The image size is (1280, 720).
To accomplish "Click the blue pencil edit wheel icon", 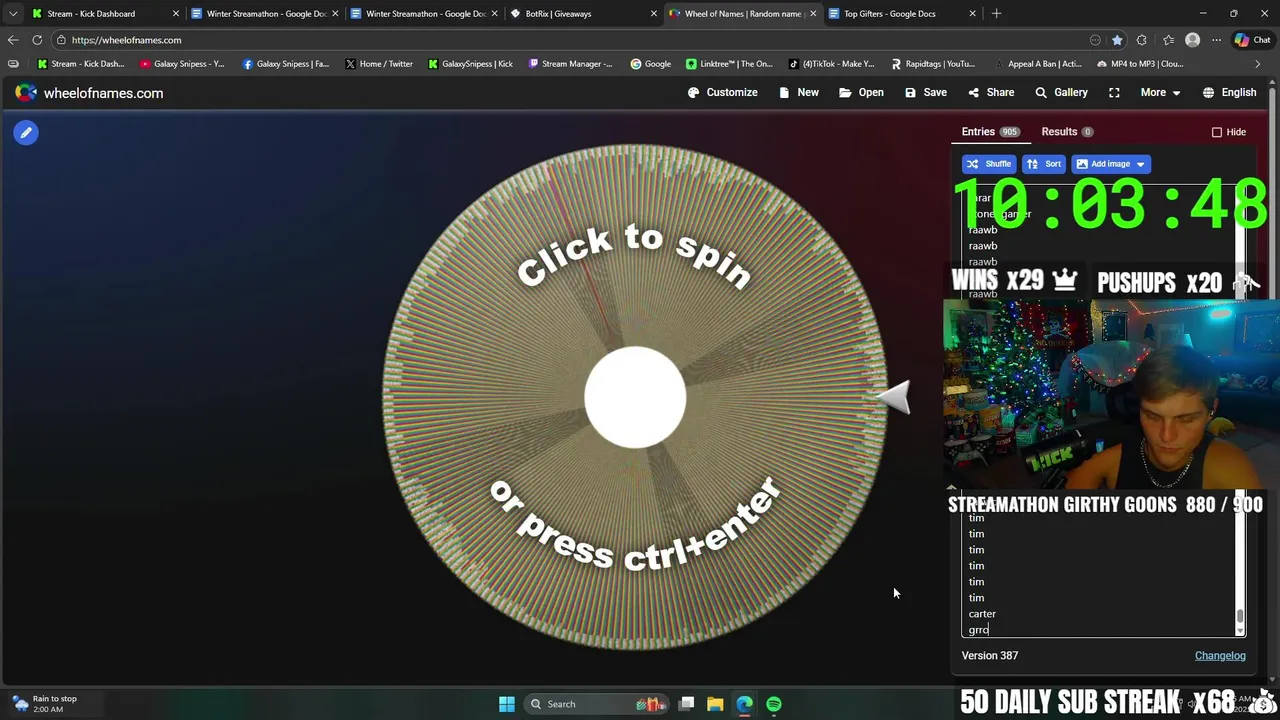I will pos(26,132).
